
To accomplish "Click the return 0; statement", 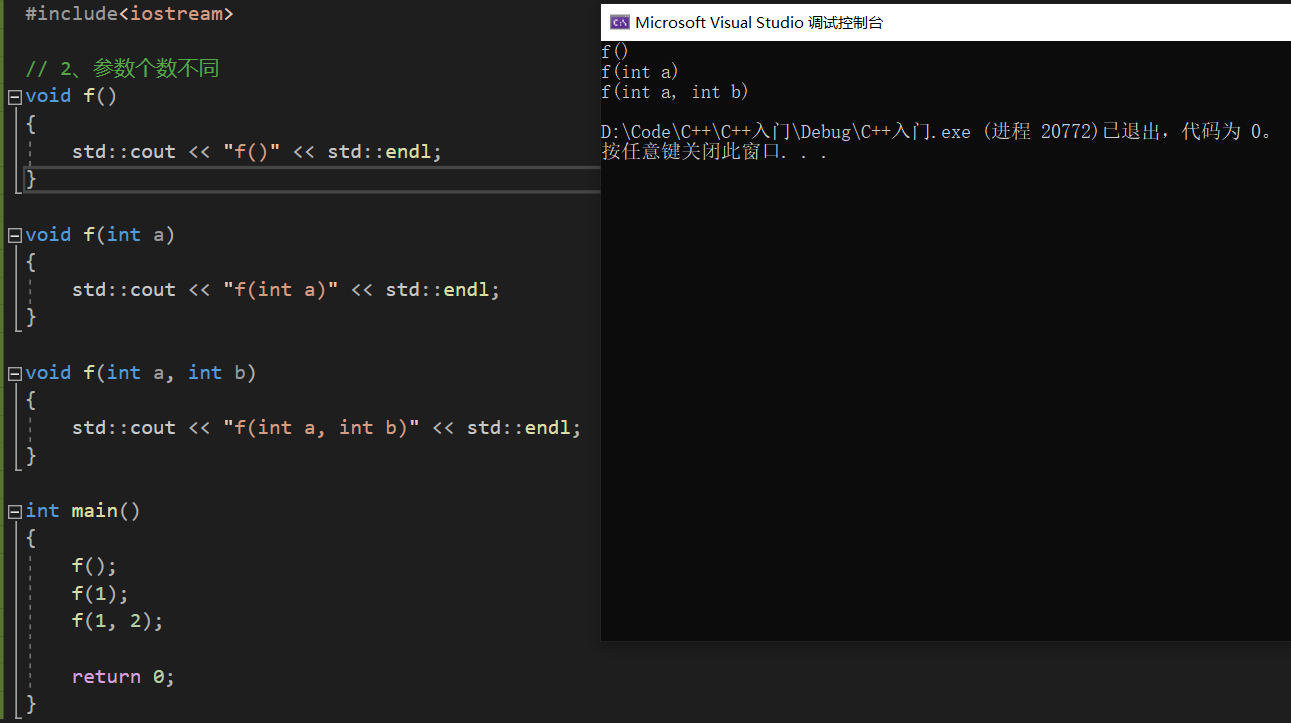I will pos(123,677).
